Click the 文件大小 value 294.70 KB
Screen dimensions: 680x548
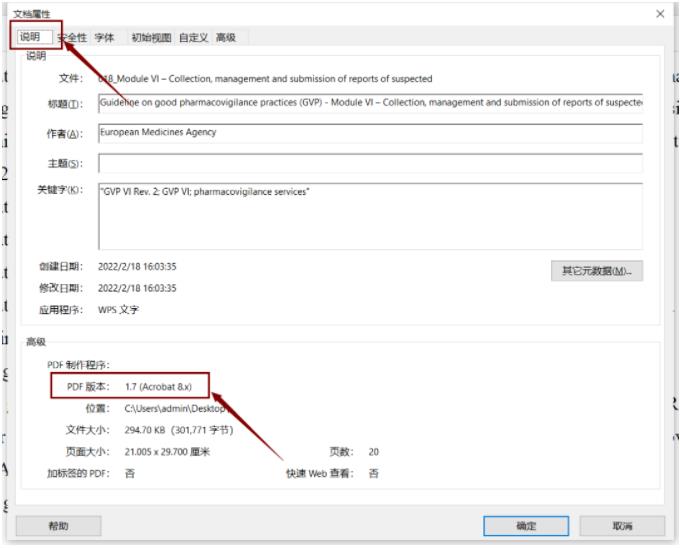[x=178, y=430]
